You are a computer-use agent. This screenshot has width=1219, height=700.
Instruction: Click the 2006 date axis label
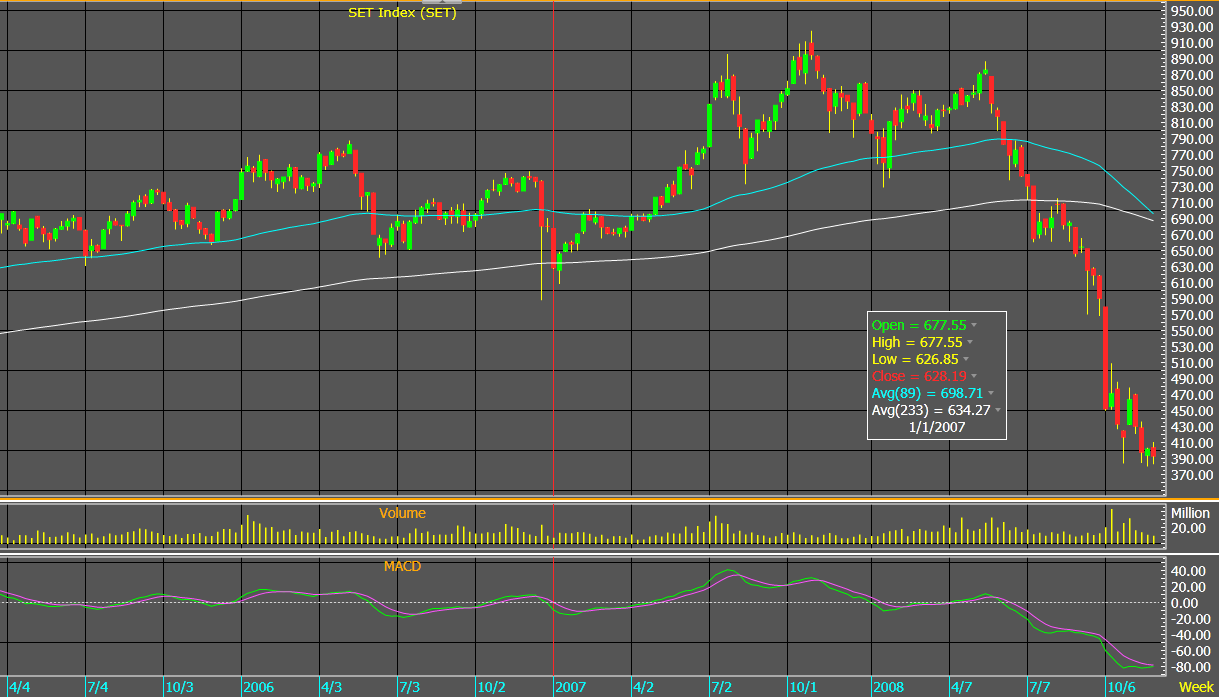258,688
